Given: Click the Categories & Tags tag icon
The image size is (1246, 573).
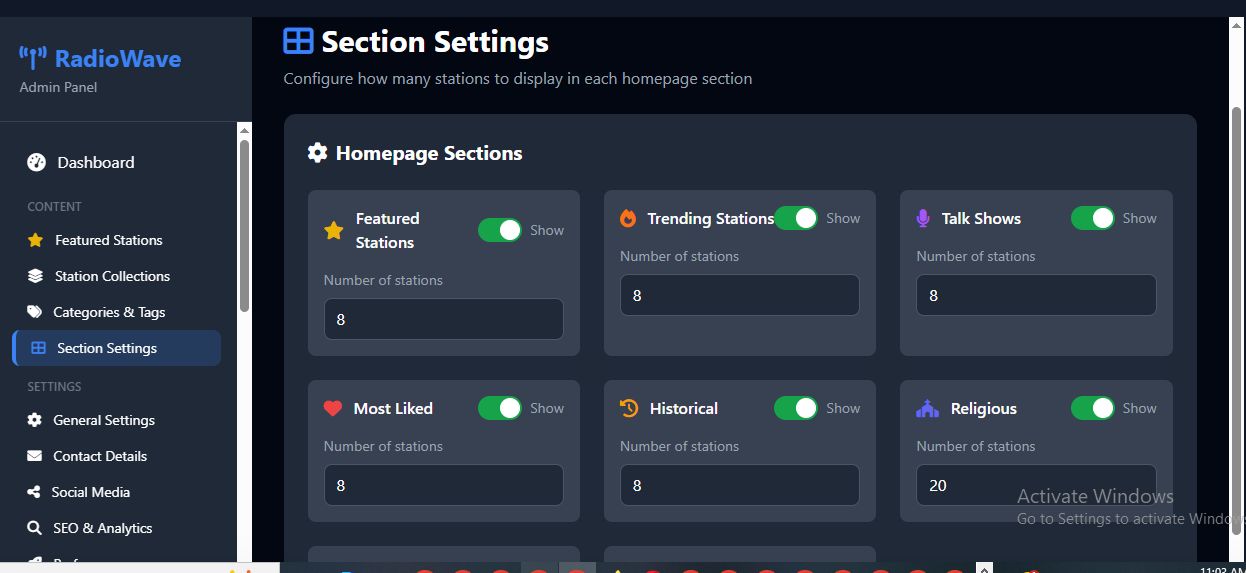Looking at the screenshot, I should [x=35, y=312].
